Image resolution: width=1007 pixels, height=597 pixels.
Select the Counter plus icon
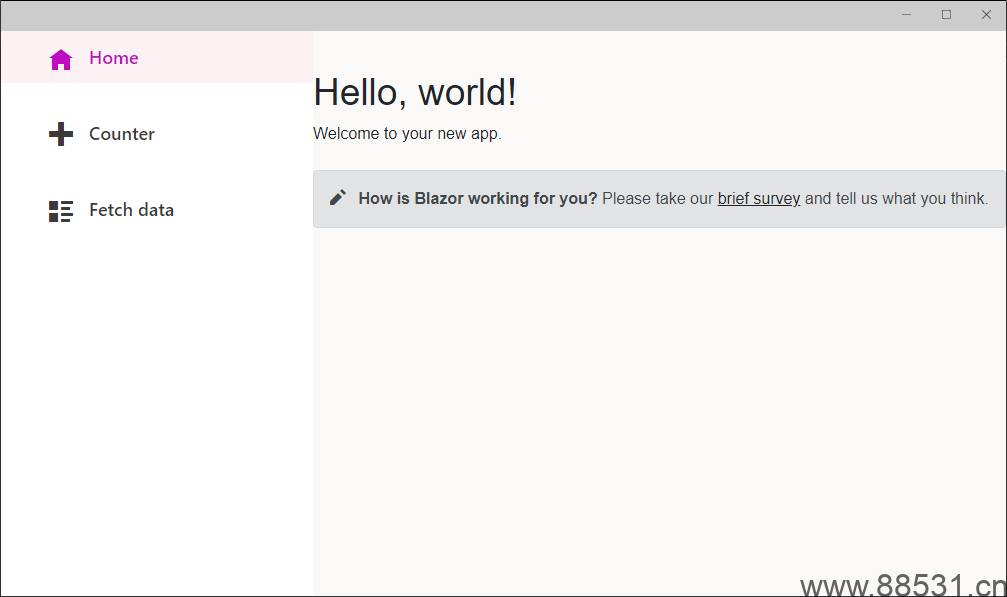[x=61, y=134]
